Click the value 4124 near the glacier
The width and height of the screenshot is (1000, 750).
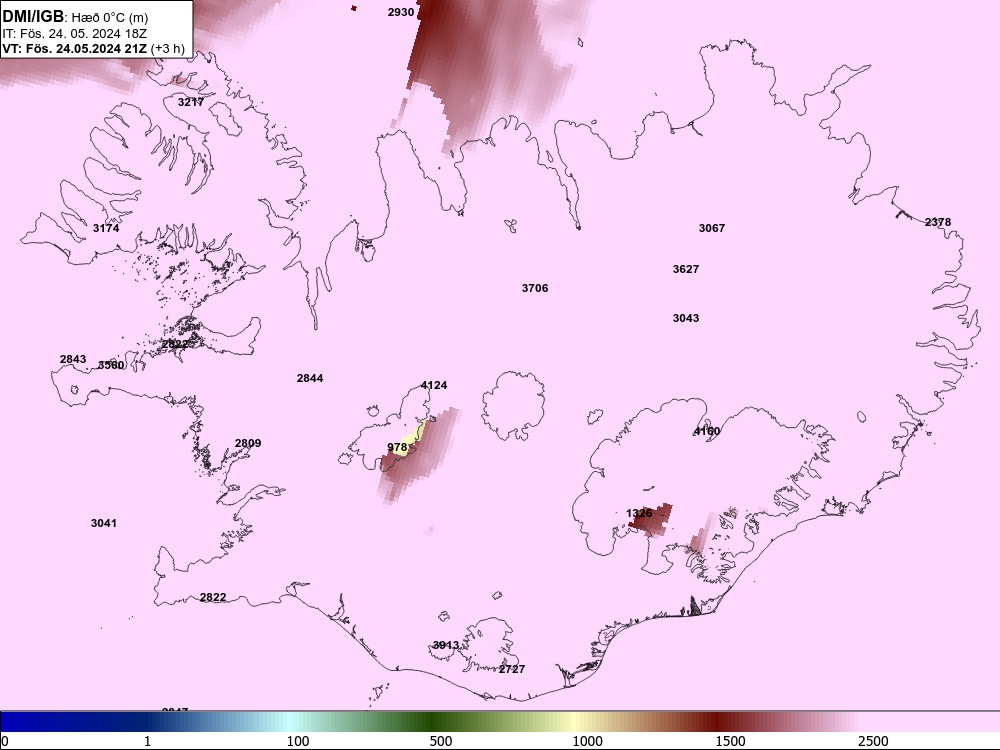[x=434, y=385]
